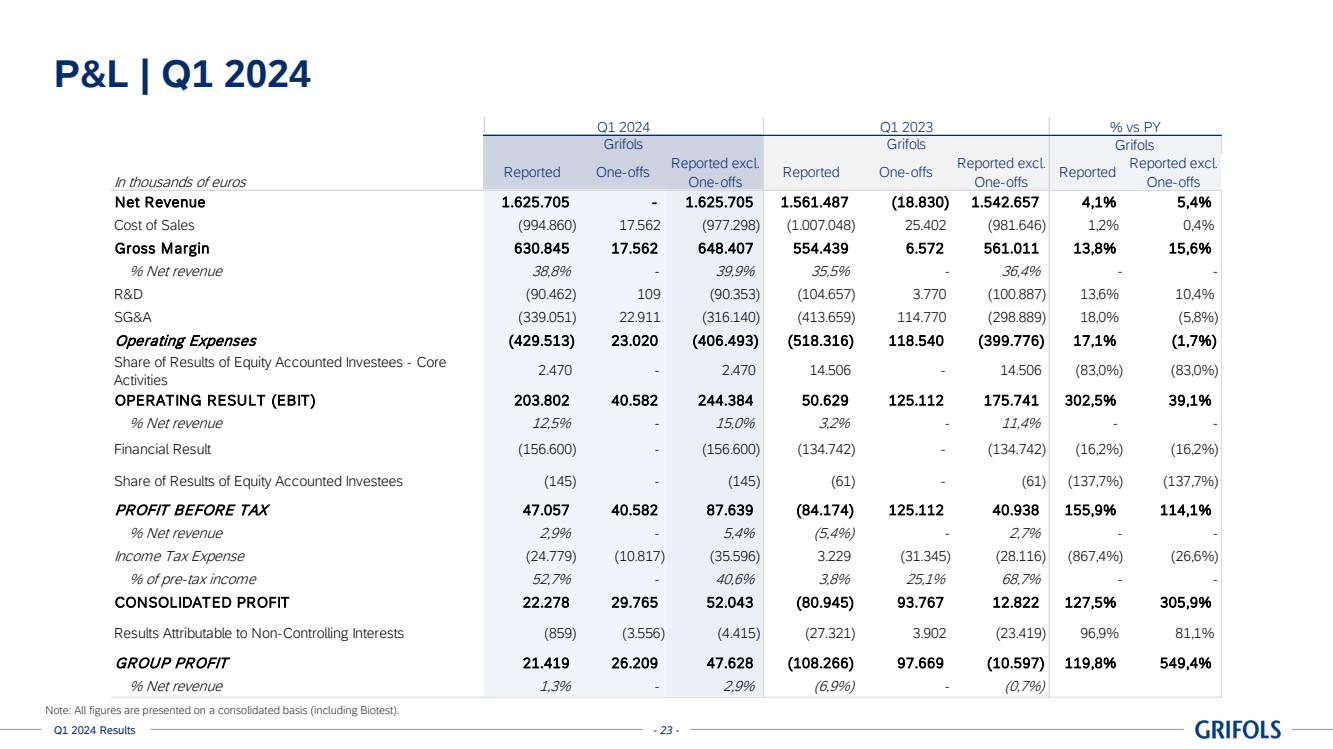This screenshot has width=1333, height=749.
Task: Select the % vs PY column header
Action: (1134, 127)
